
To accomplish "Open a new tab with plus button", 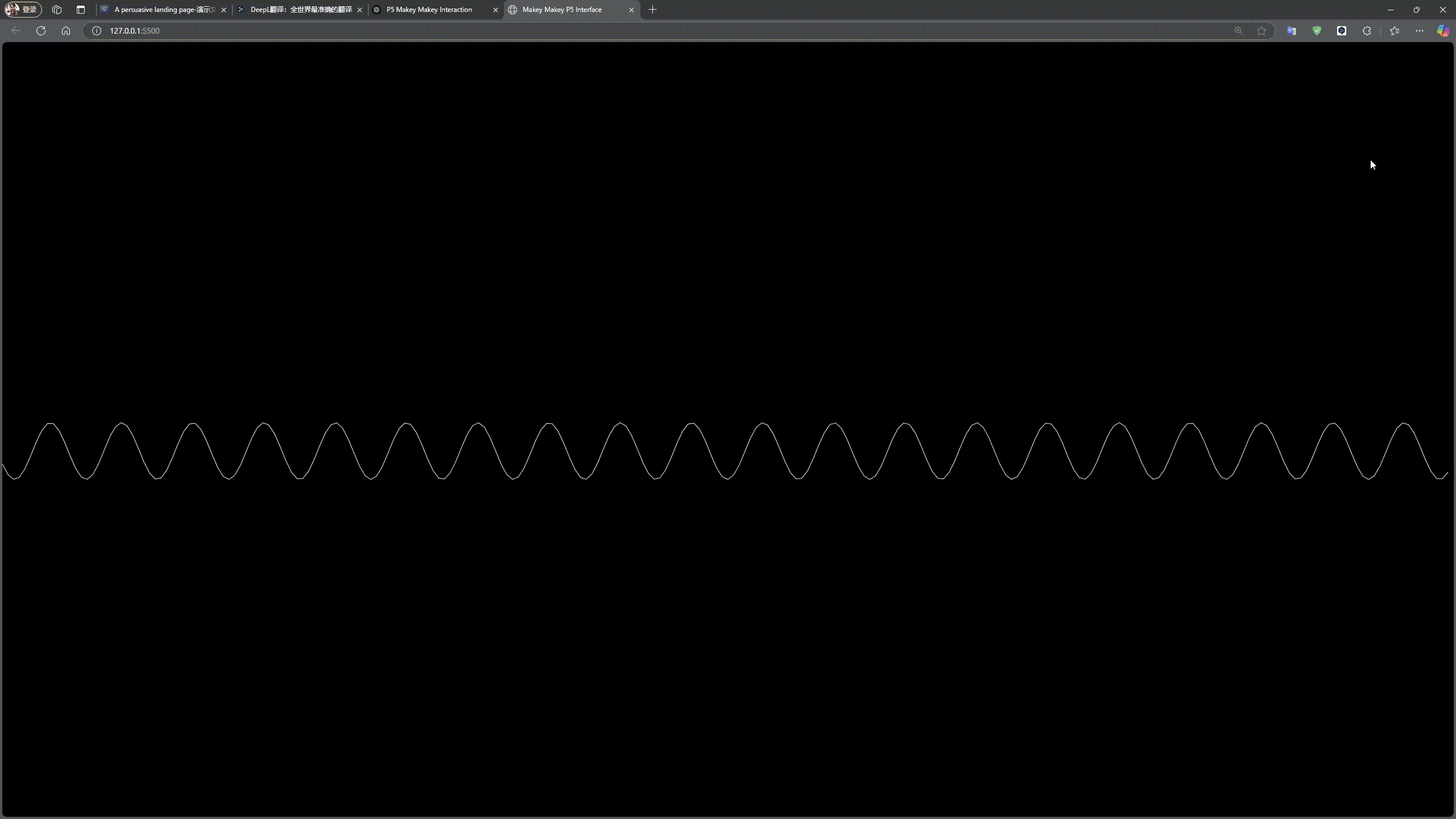I will pos(652,10).
